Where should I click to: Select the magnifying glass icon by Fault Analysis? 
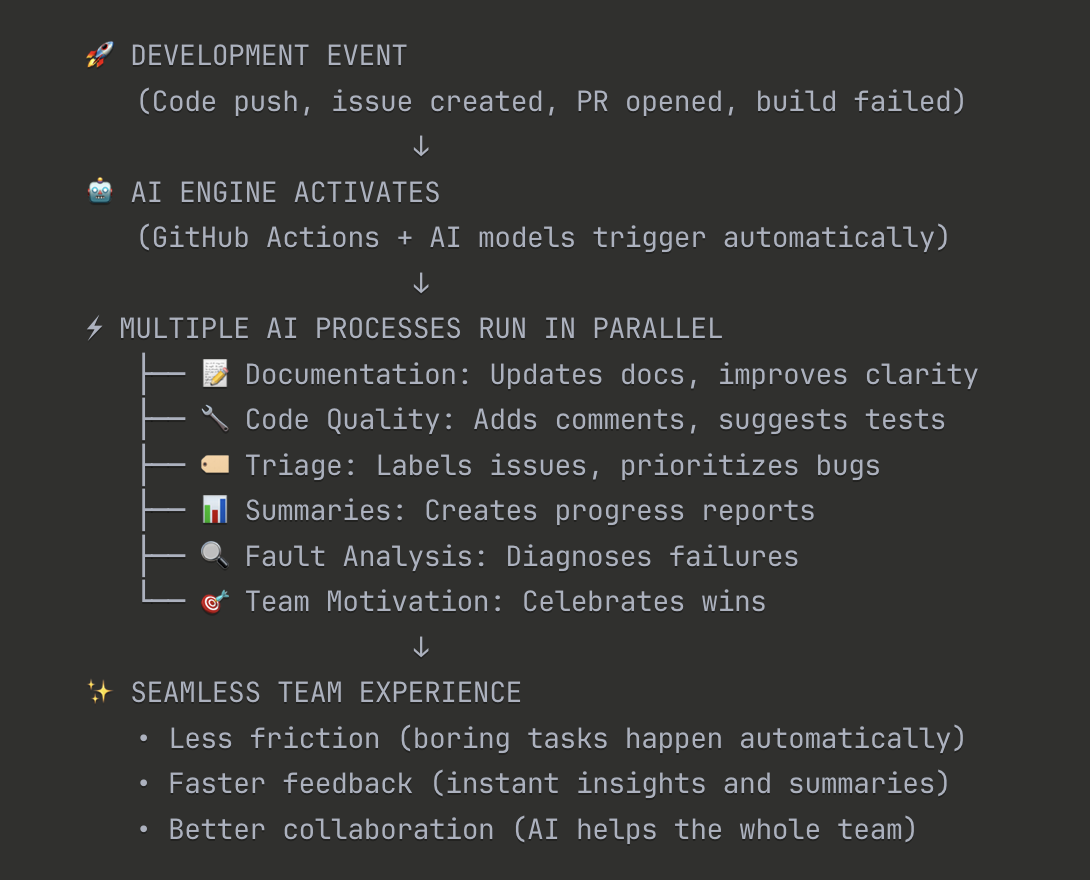click(x=215, y=556)
